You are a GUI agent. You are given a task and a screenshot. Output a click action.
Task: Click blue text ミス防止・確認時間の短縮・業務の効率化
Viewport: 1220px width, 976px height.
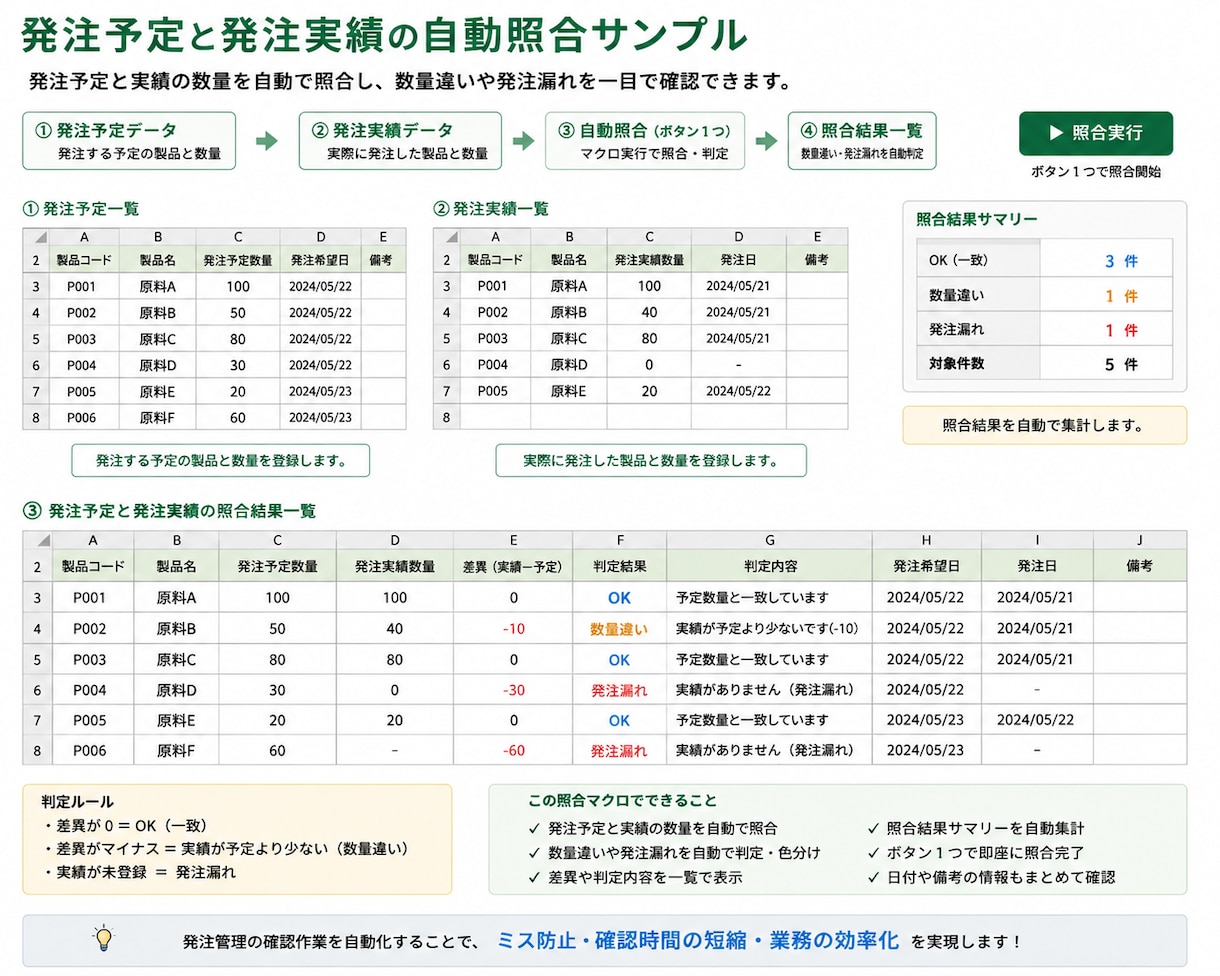pyautogui.click(x=697, y=940)
